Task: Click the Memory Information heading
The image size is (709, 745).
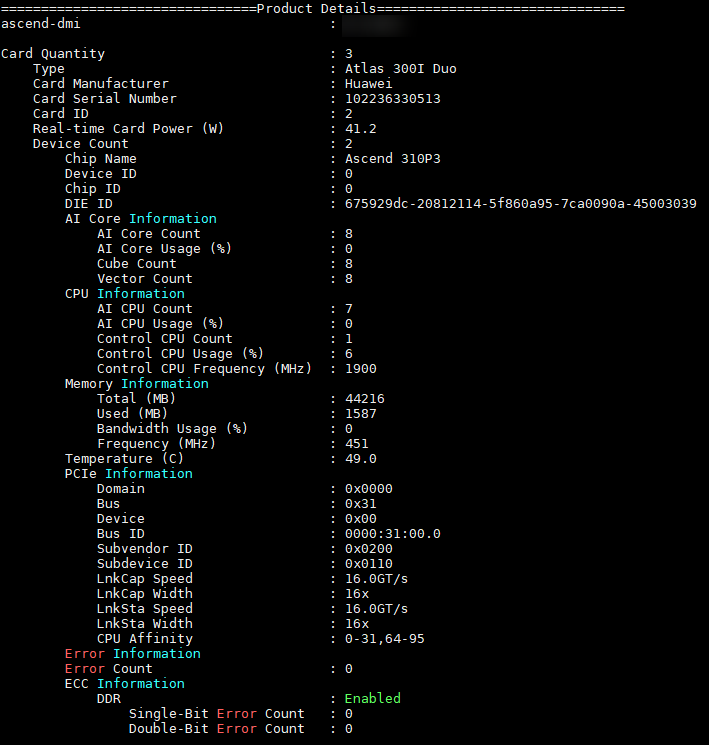Action: click(137, 383)
